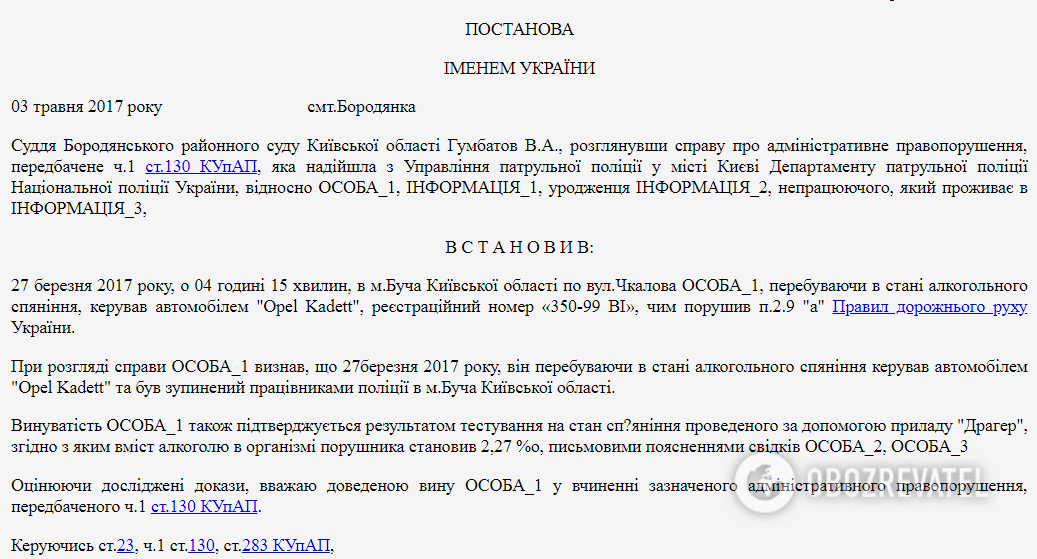
Task: Click the ІНФОРМАЦІЯ_3 placeholder text
Action: [x=77, y=207]
